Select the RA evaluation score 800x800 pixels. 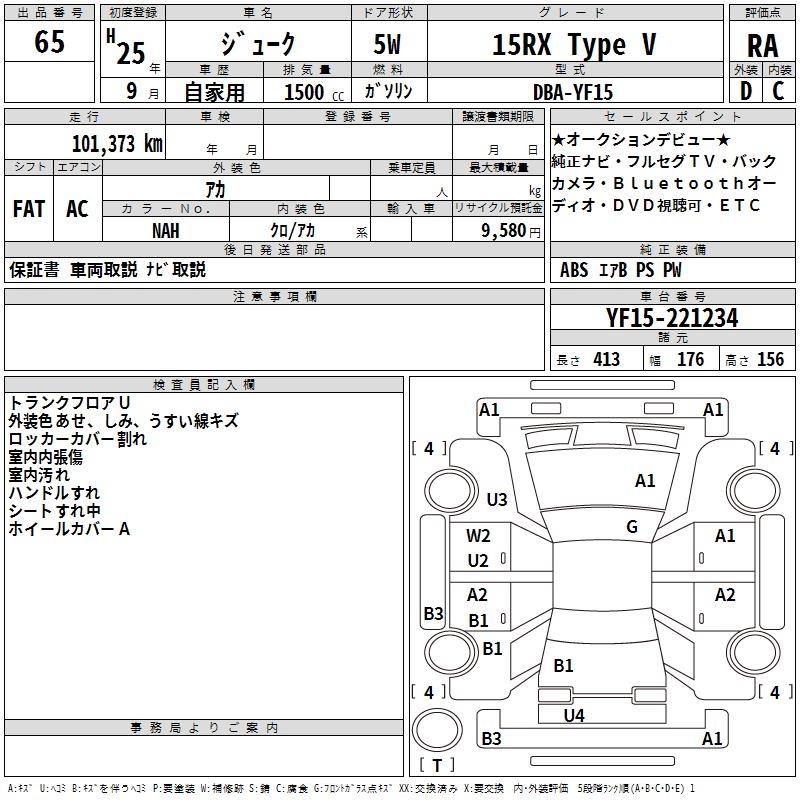click(762, 45)
